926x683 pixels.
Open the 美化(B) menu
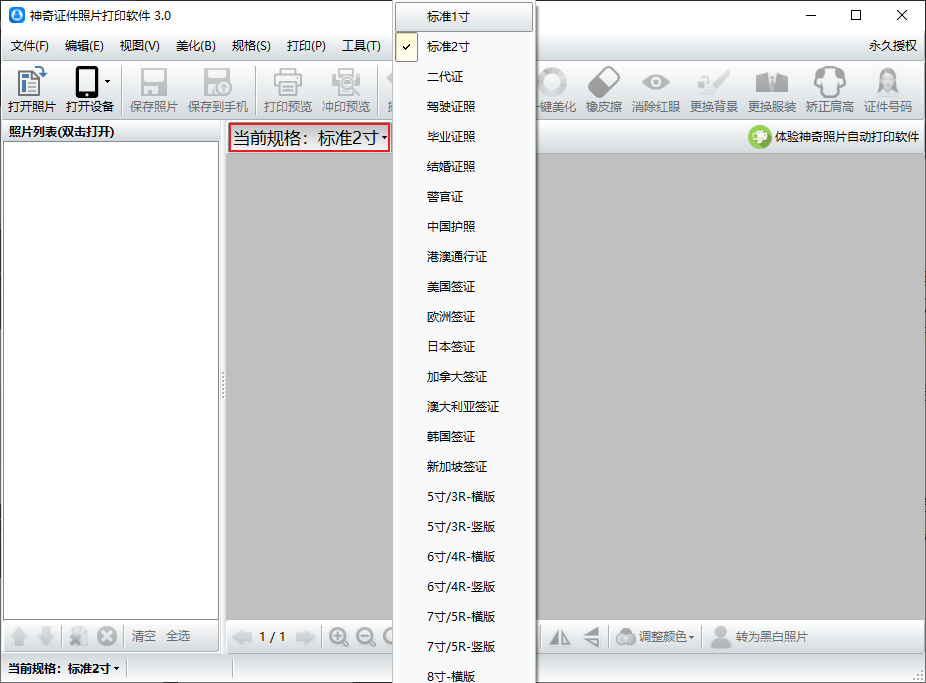(195, 46)
